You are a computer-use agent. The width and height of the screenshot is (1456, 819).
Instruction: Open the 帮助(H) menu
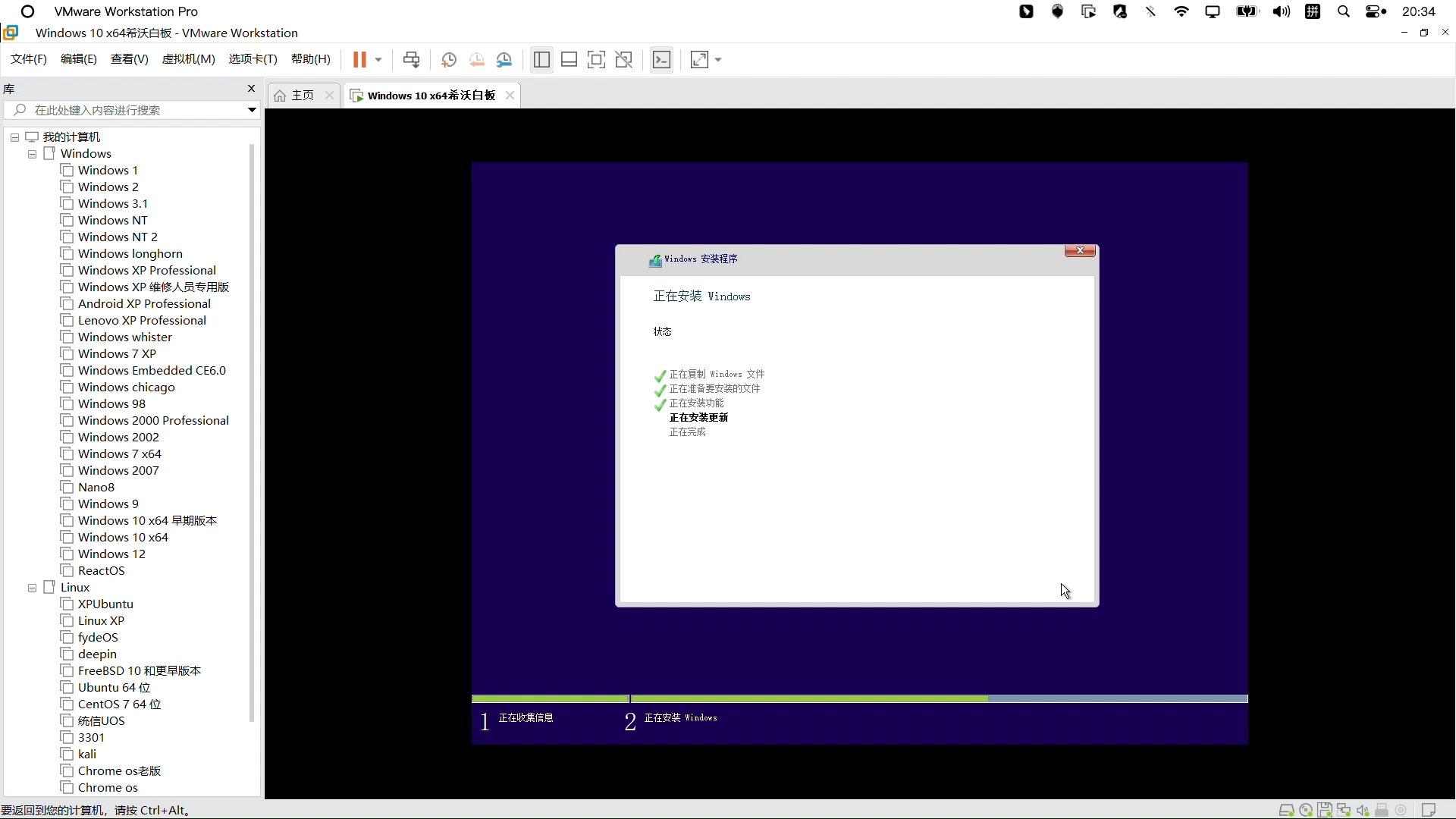click(x=311, y=59)
